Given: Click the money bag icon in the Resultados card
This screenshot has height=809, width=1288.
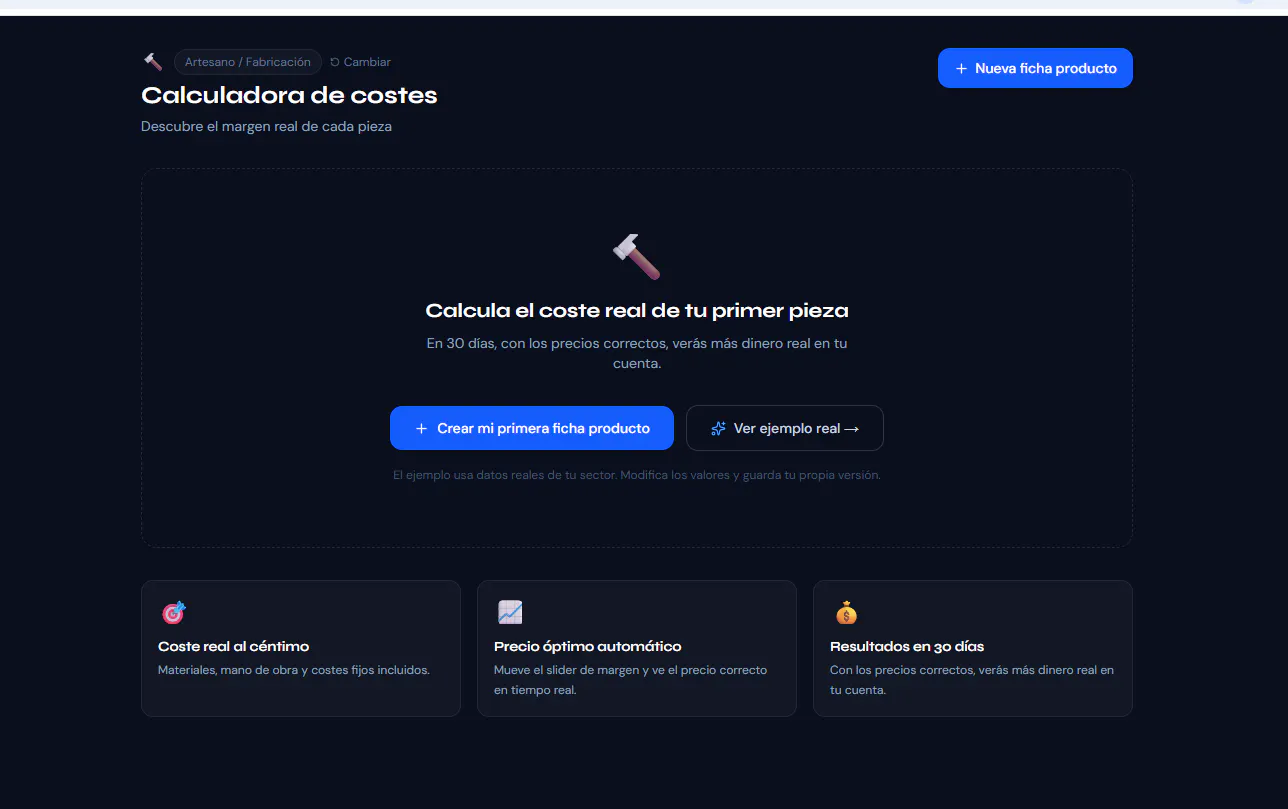Looking at the screenshot, I should coord(846,612).
